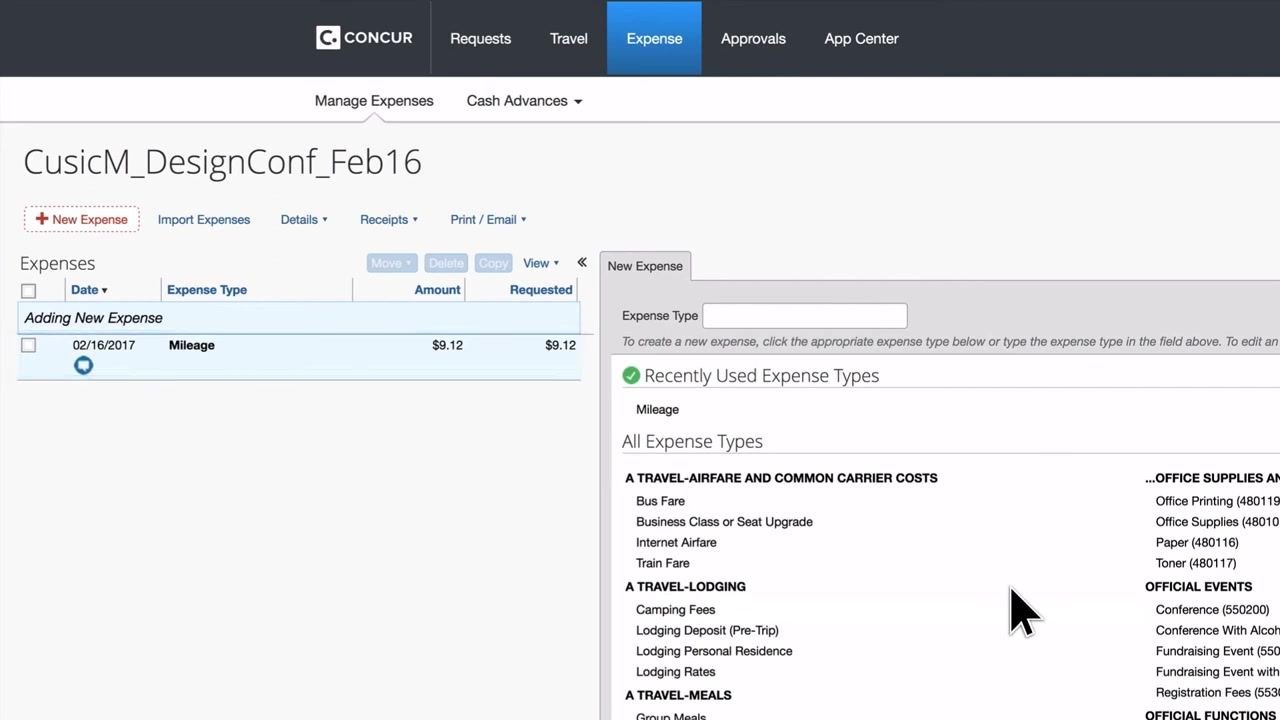Sort by Expense Type column header
This screenshot has height=720, width=1280.
(207, 290)
